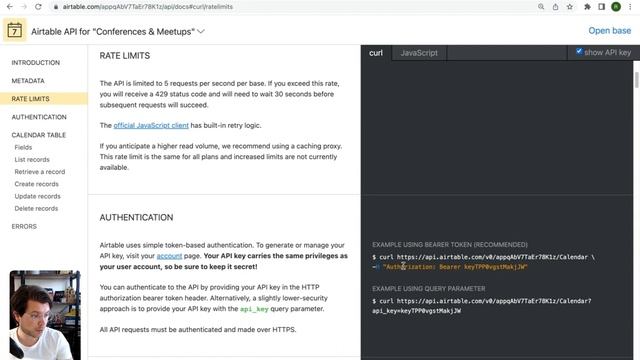This screenshot has height=360, width=640.
Task: Open the browser zoom magnifier icon
Action: pyautogui.click(x=541, y=7)
